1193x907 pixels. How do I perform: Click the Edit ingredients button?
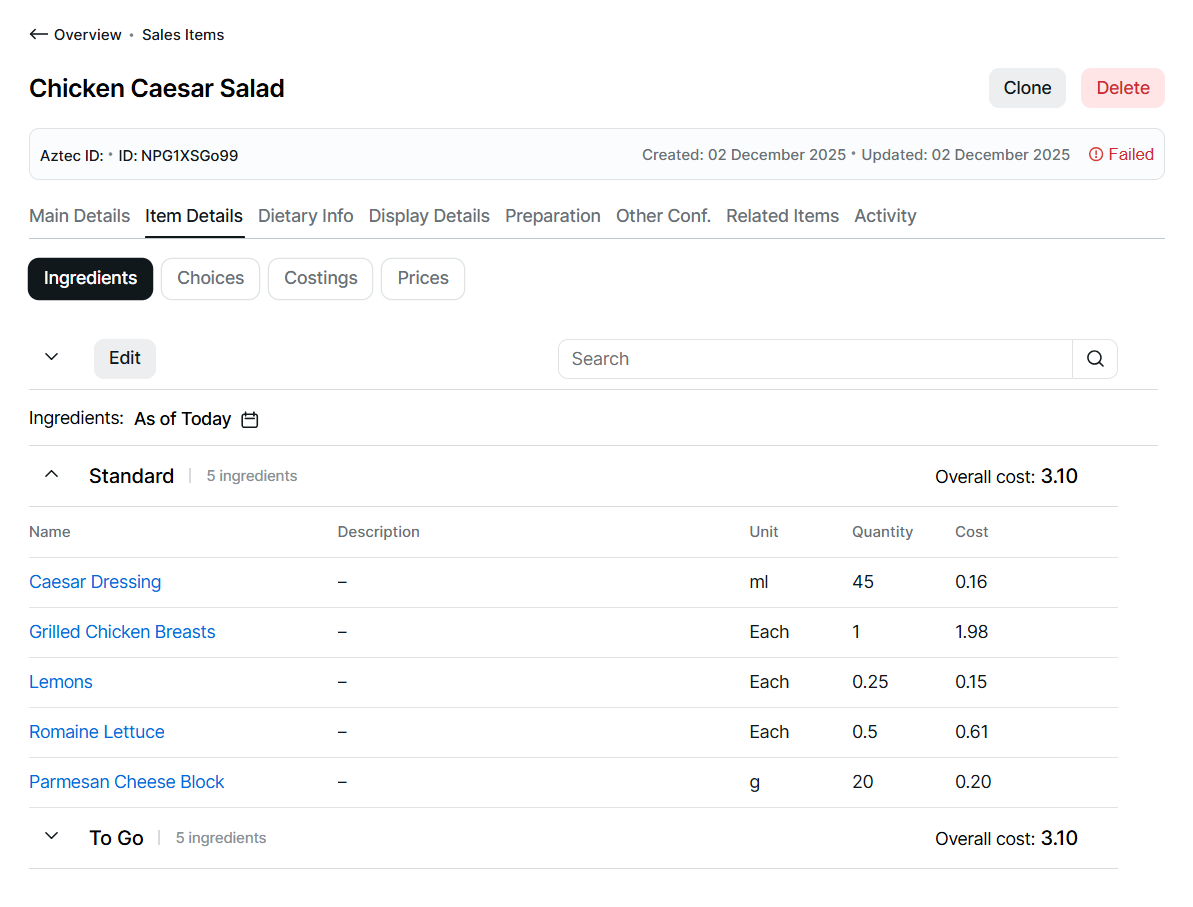point(125,359)
